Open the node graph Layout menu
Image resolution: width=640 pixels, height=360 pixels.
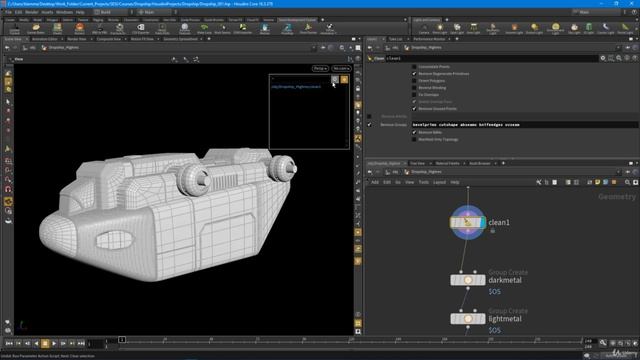tap(439, 182)
